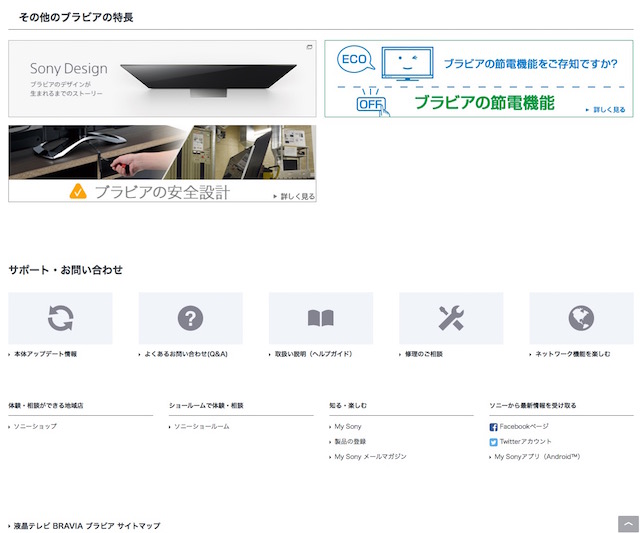Go to ソニーショールーム link

[x=202, y=426]
